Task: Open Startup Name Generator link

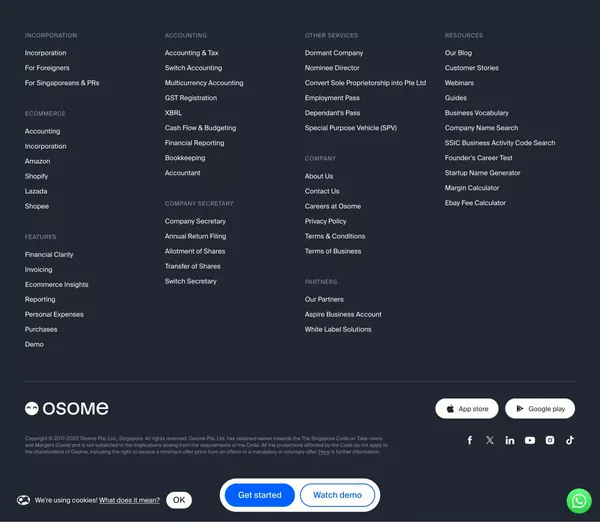Action: tap(483, 173)
